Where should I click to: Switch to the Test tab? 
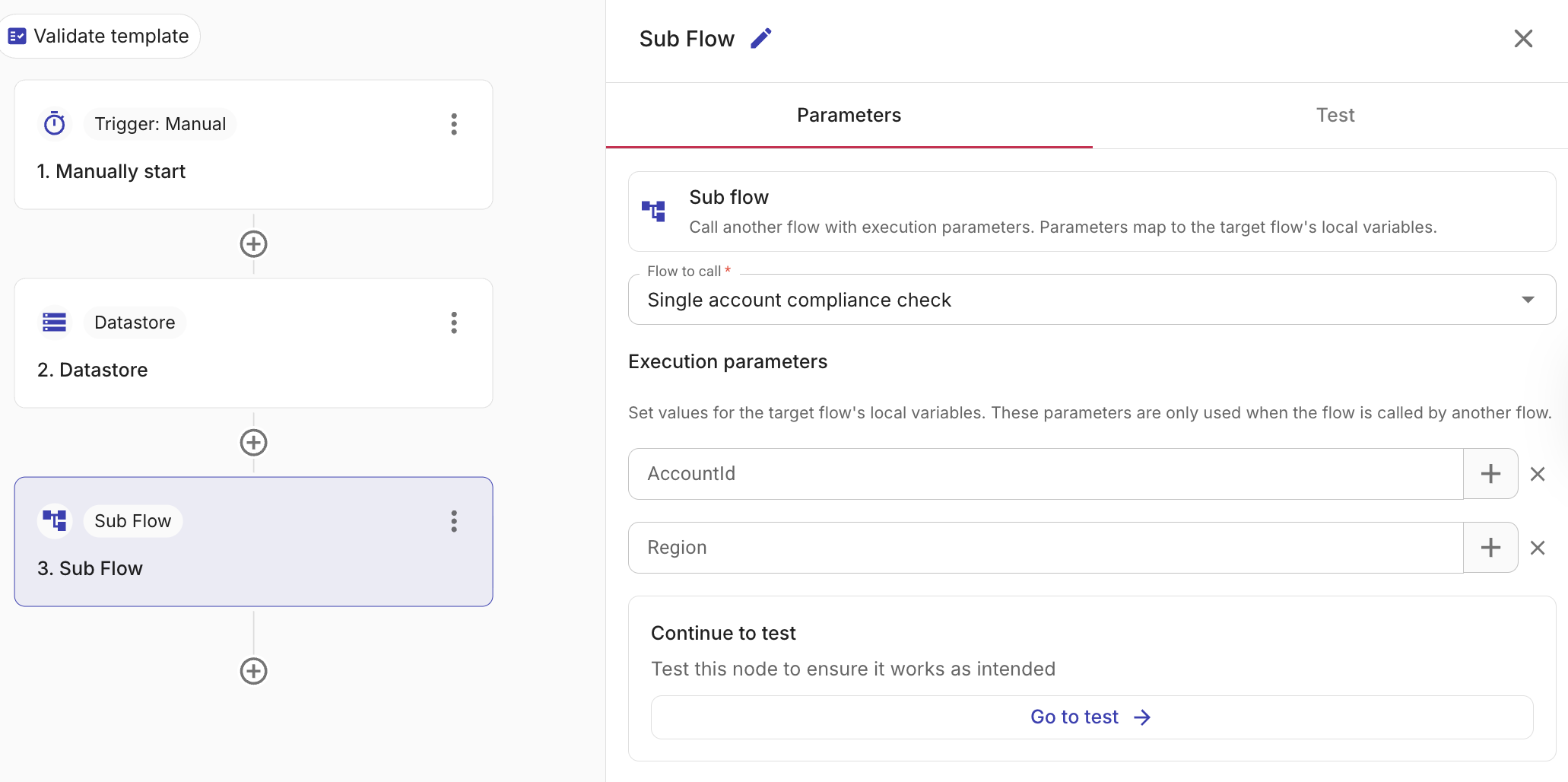tap(1335, 115)
